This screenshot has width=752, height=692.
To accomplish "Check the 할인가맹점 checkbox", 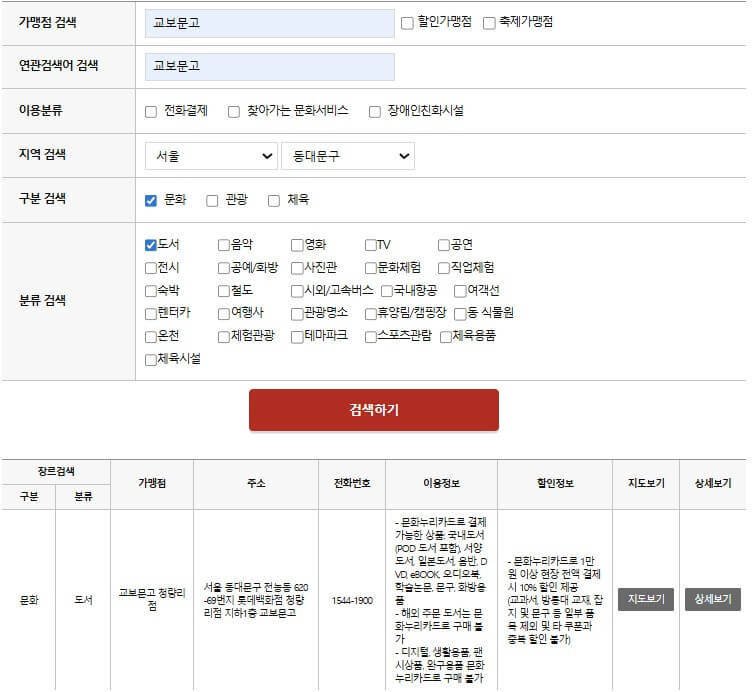I will (407, 23).
